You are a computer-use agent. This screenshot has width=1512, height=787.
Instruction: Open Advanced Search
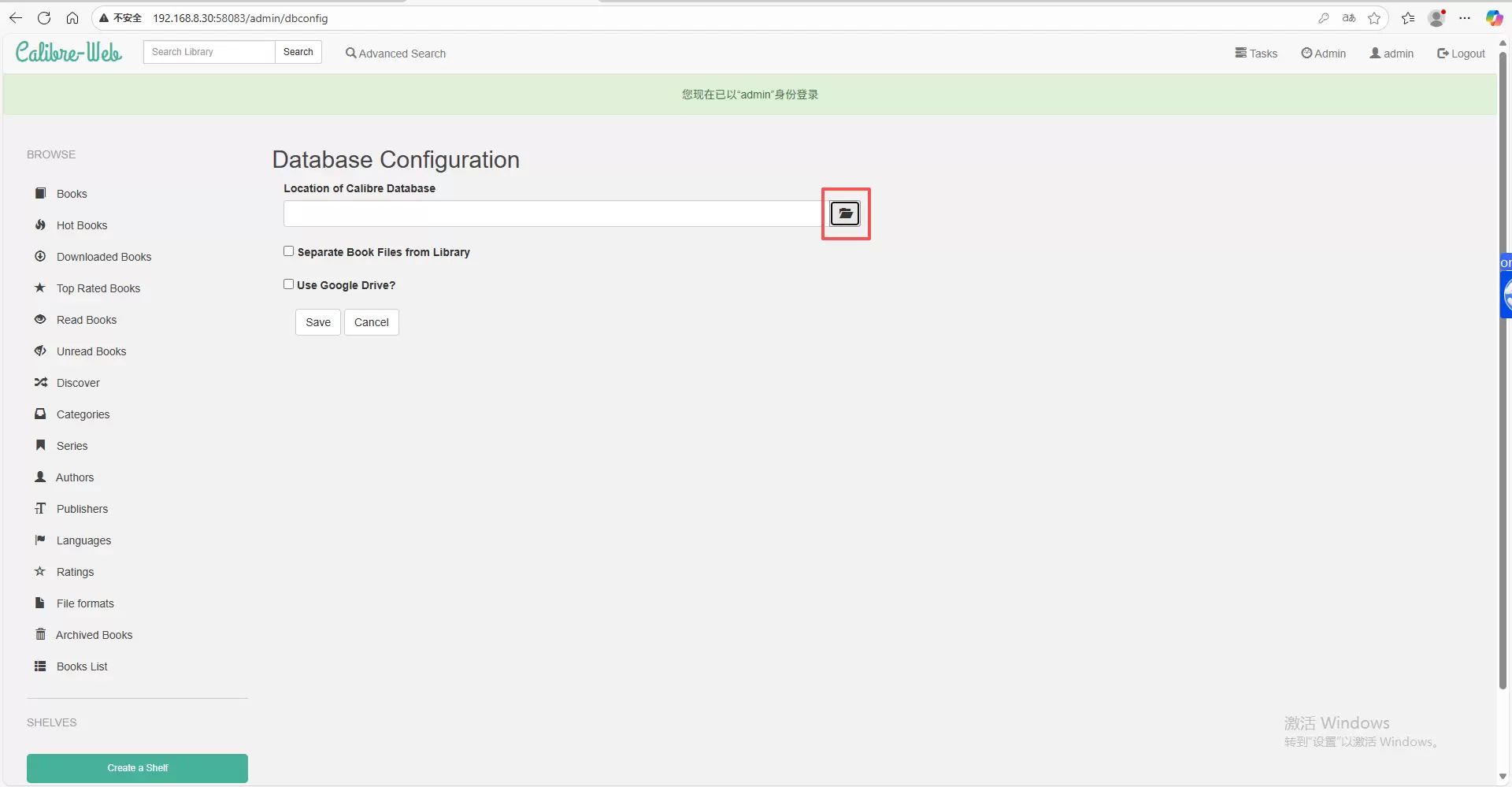395,54
